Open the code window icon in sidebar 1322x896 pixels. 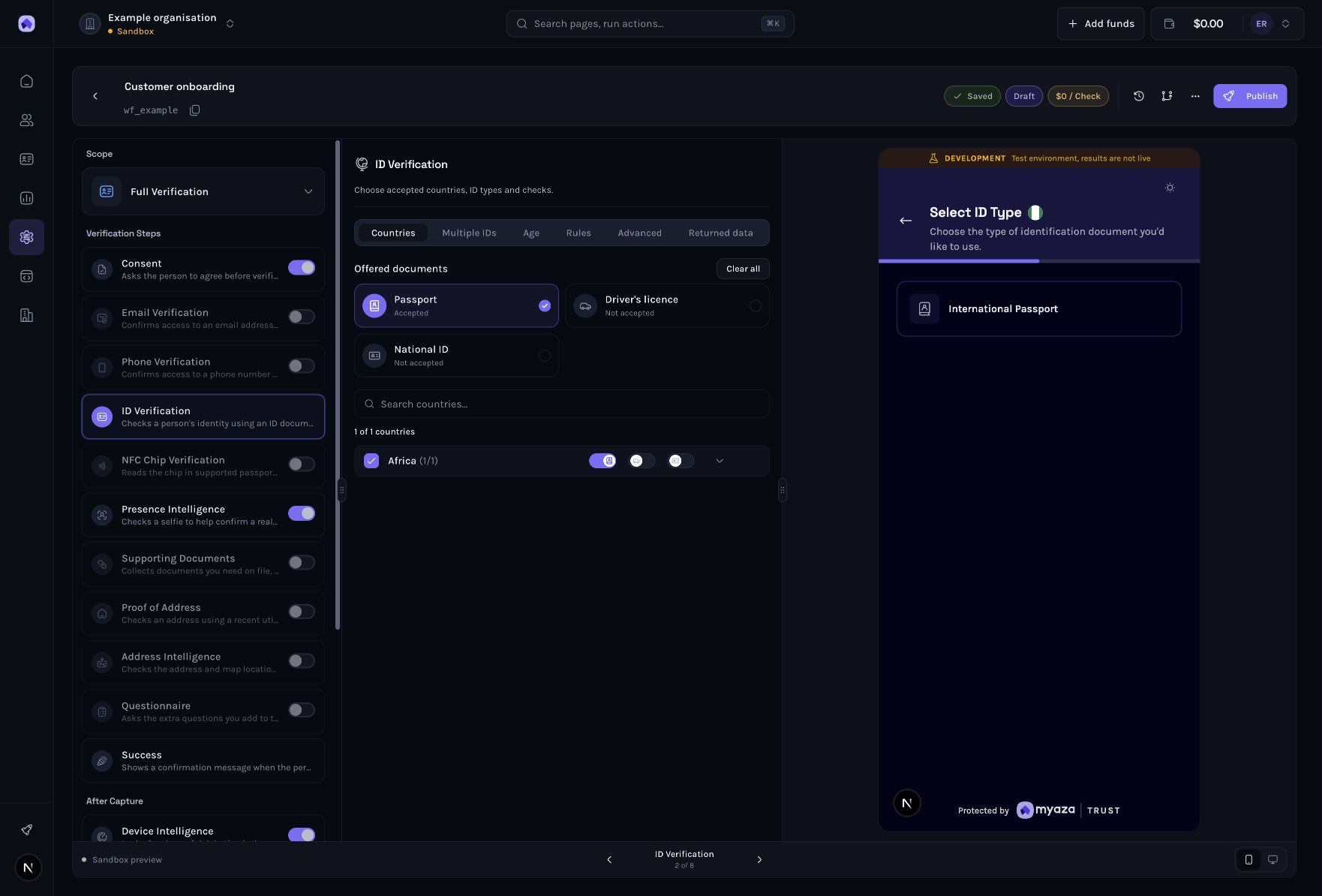coord(26,276)
